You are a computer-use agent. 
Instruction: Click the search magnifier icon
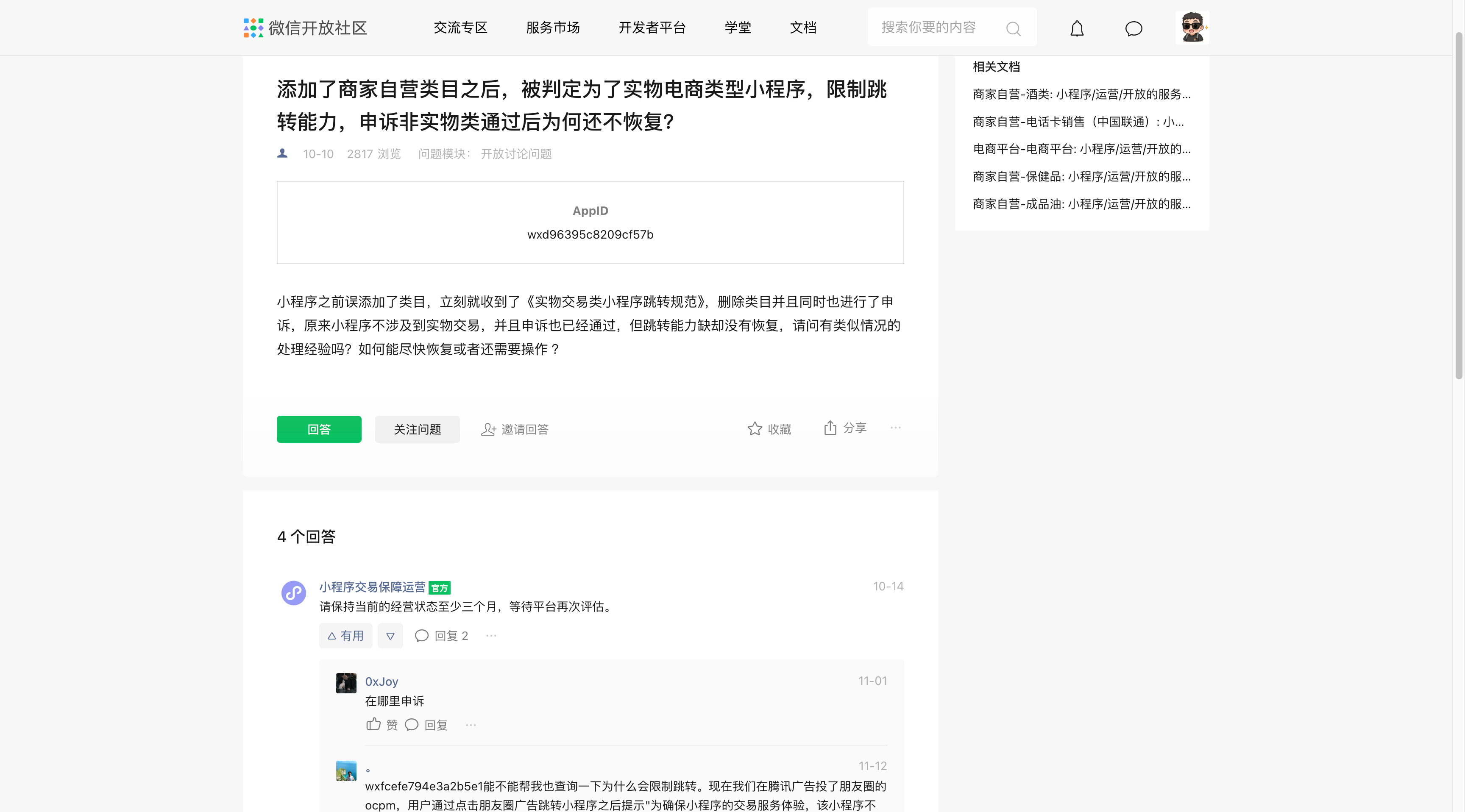tap(1013, 28)
